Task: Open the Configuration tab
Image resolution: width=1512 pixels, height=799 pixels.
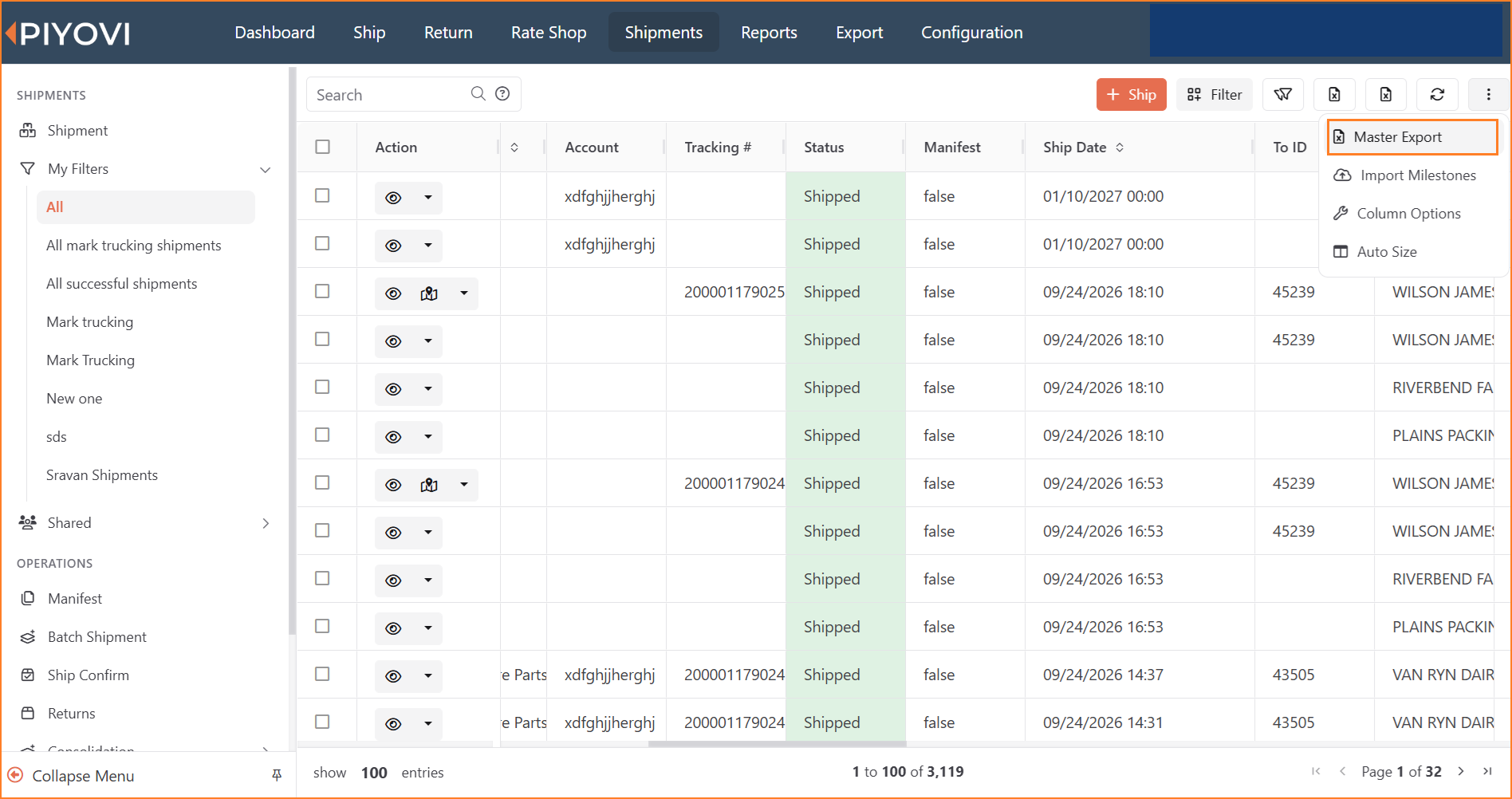Action: [971, 33]
